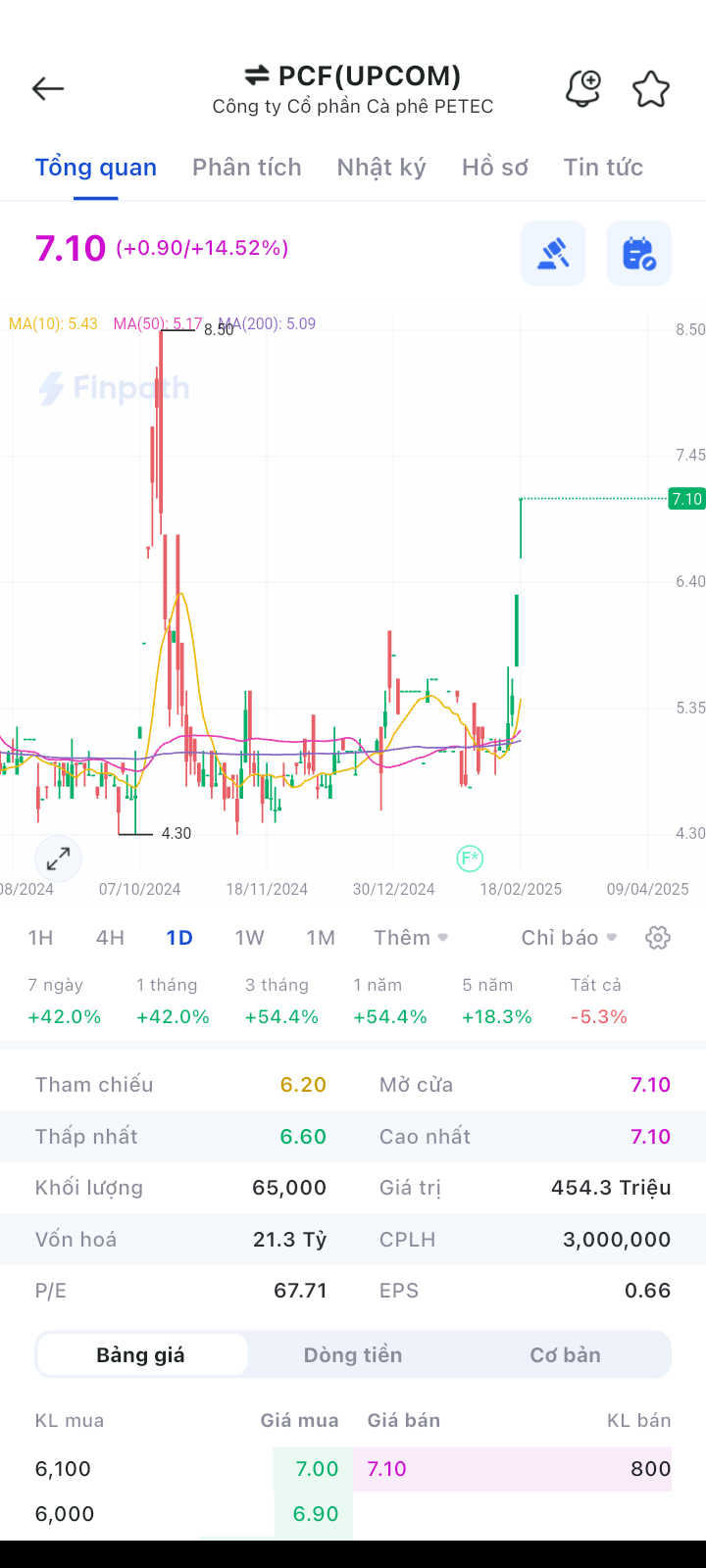The image size is (706, 1568).
Task: Tap the company name Công ty Cổ phần Cà phê PETEC
Action: coord(353,107)
